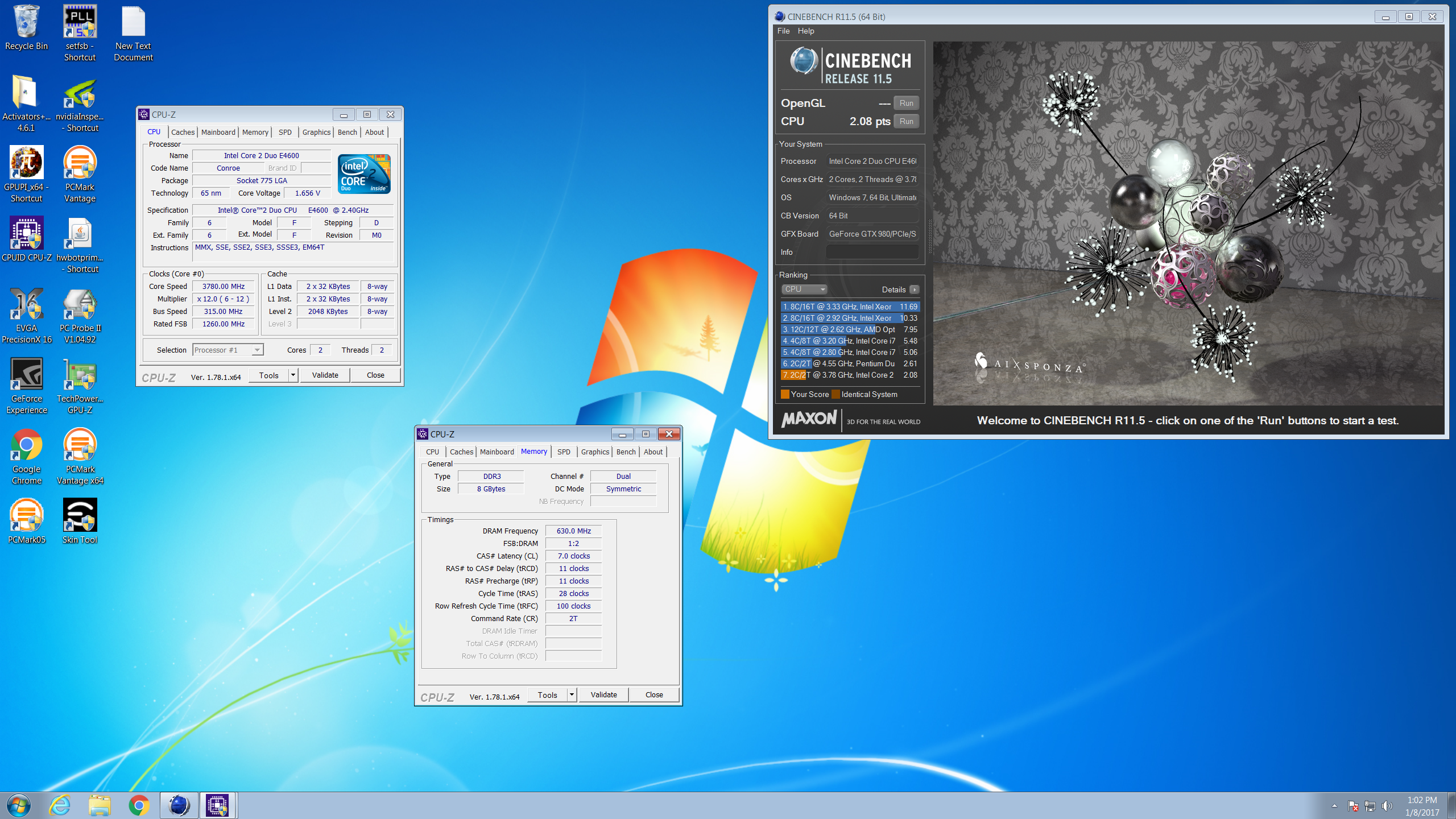
Task: Click Validate in the upper CPU-Z window
Action: pyautogui.click(x=325, y=375)
